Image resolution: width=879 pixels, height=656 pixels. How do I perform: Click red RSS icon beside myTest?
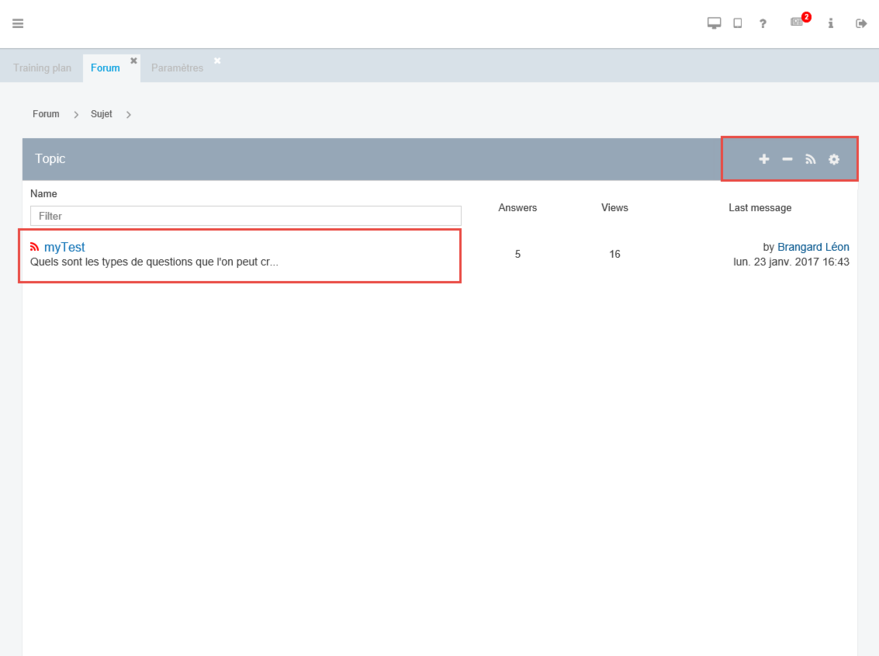[35, 247]
